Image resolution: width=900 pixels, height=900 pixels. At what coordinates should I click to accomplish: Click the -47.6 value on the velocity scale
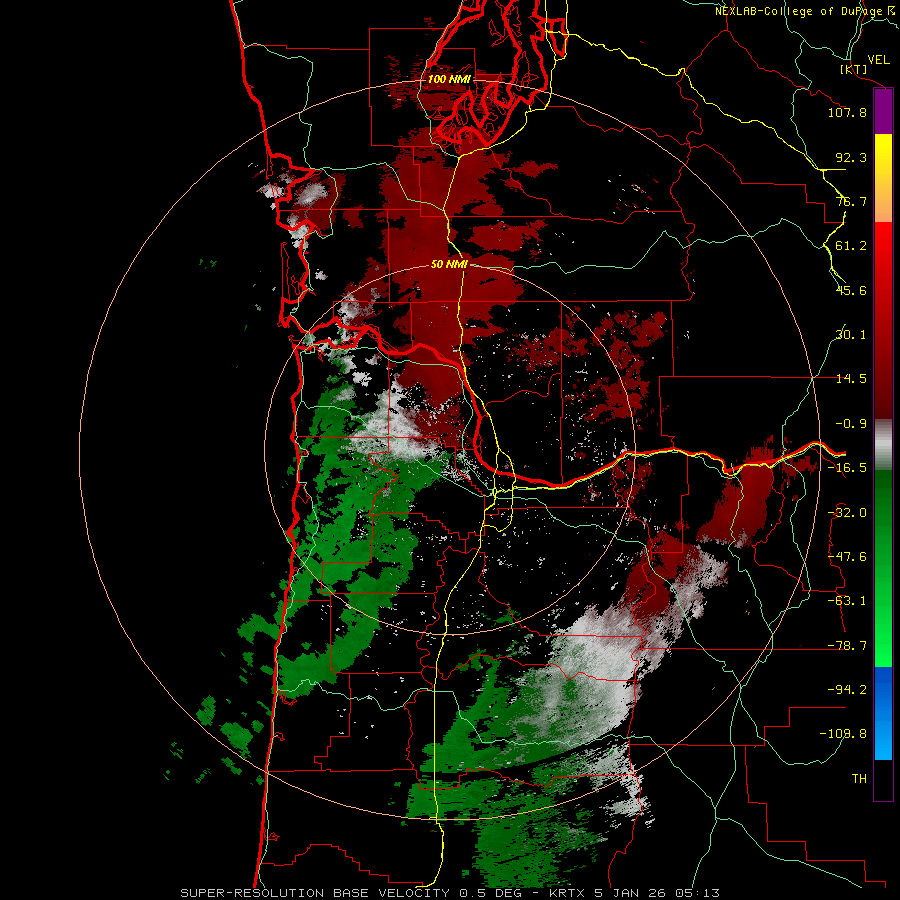[x=847, y=557]
